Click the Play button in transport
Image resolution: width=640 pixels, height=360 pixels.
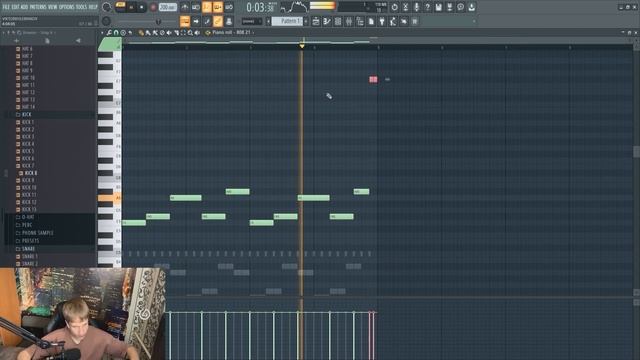pyautogui.click(x=131, y=7)
